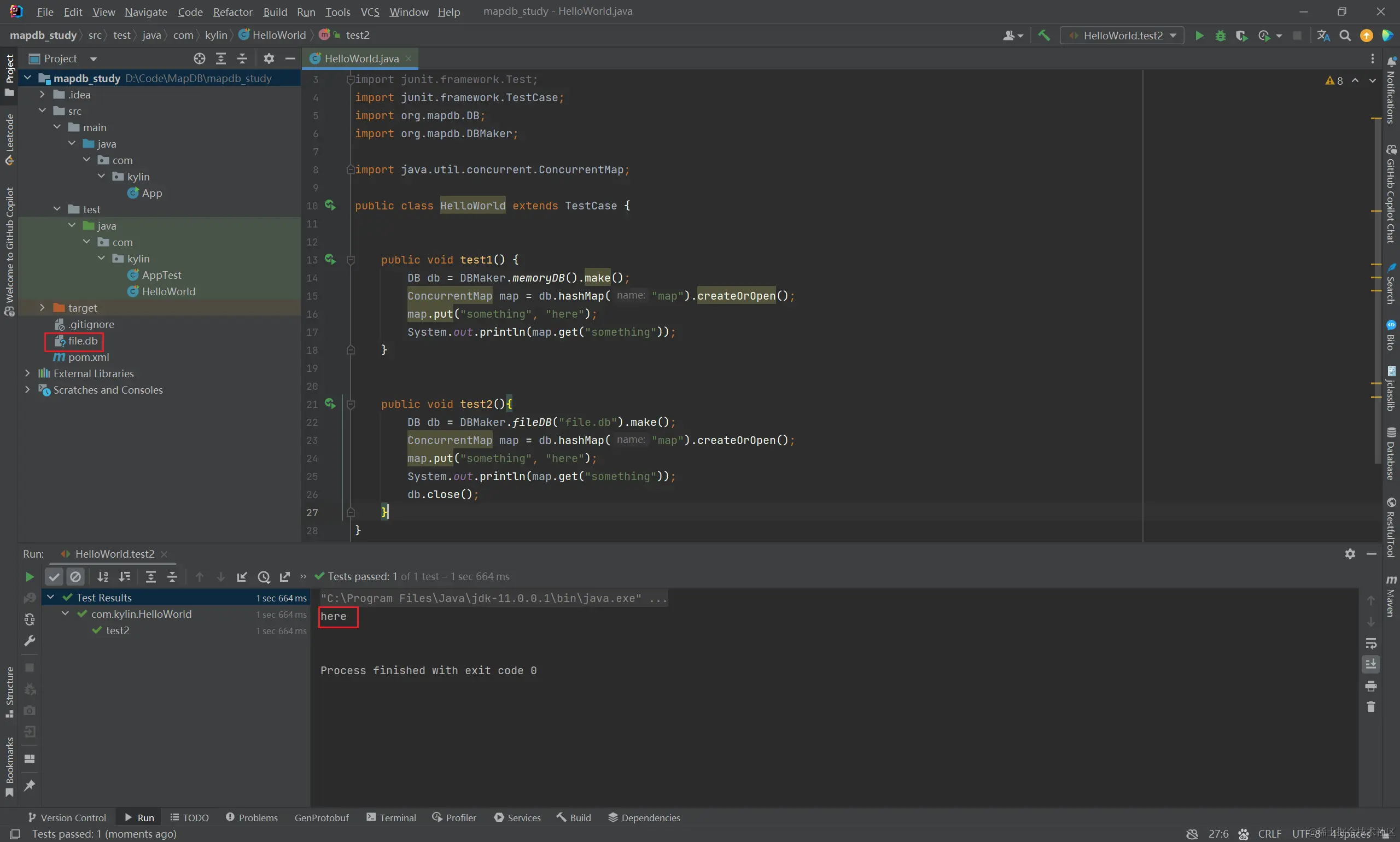
Task: Expand all in Project panel
Action: (x=221, y=59)
